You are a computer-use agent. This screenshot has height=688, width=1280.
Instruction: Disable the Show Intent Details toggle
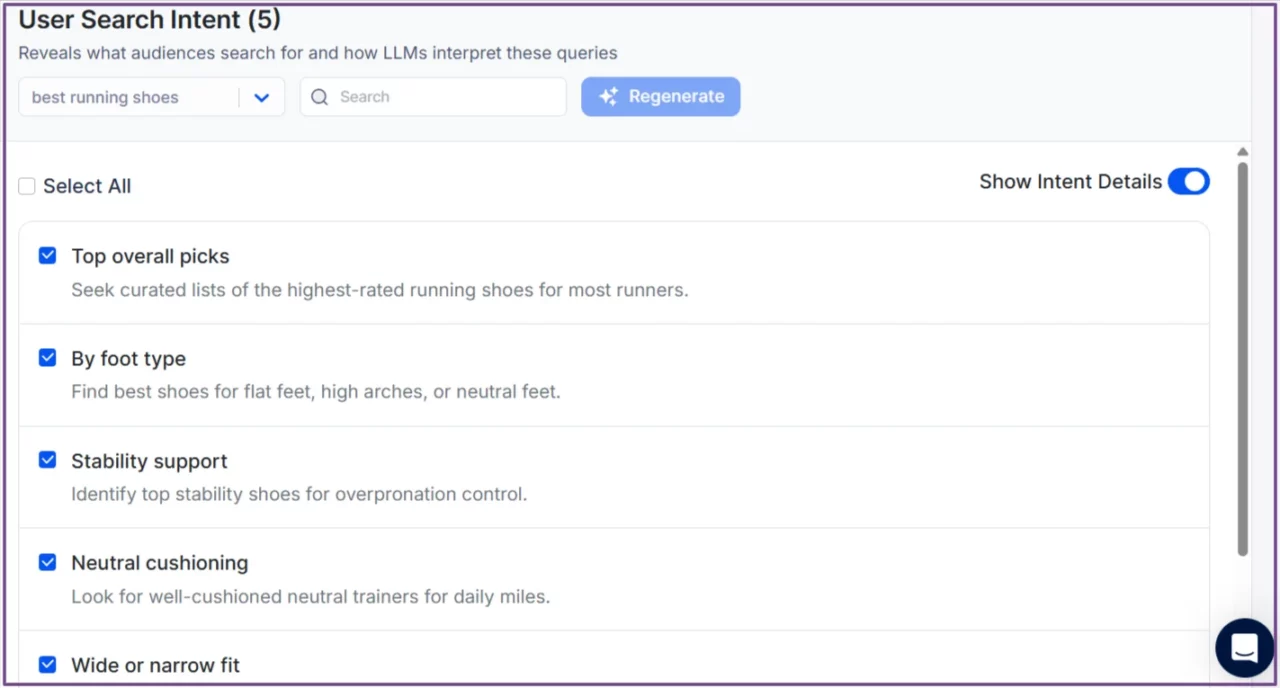coord(1188,181)
